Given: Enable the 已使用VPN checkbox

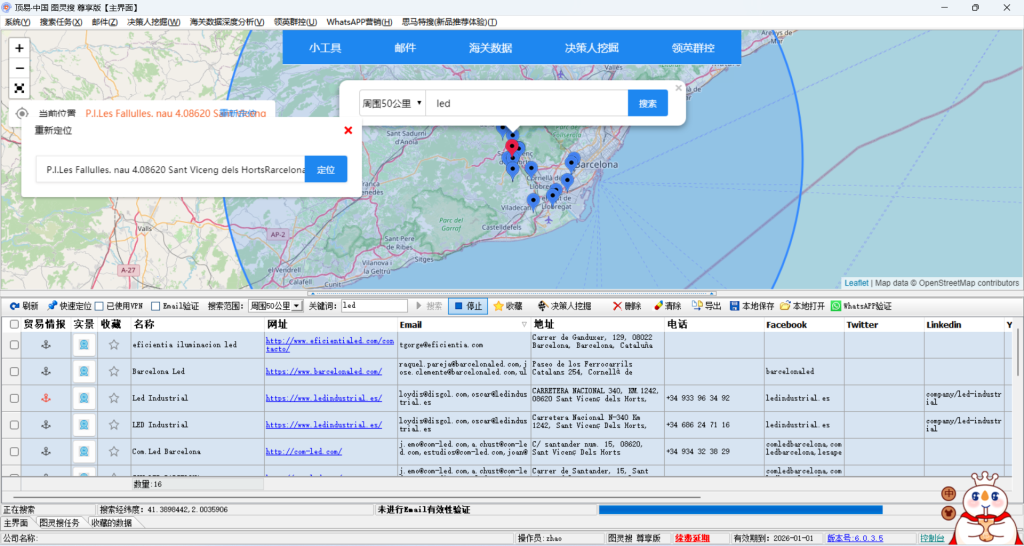Looking at the screenshot, I should pos(100,306).
